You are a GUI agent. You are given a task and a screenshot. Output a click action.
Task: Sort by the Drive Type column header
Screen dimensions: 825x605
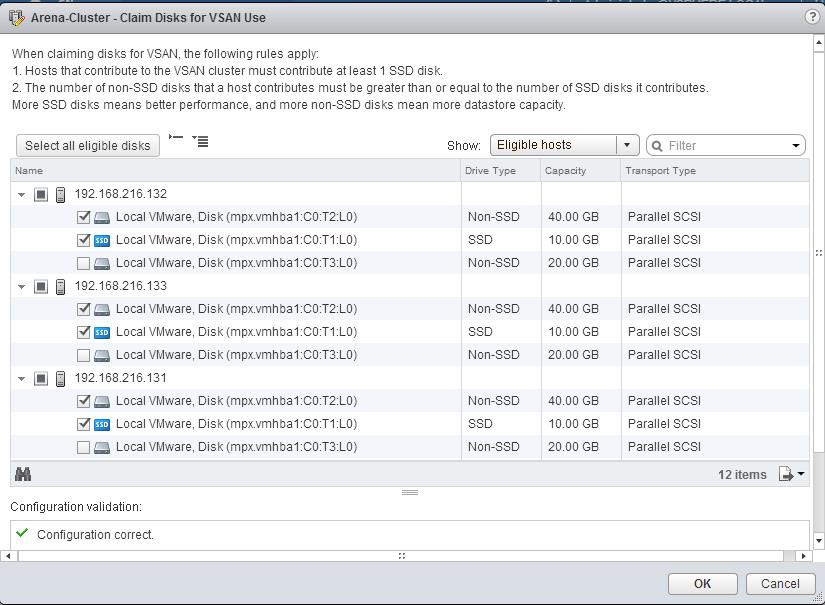click(x=501, y=170)
